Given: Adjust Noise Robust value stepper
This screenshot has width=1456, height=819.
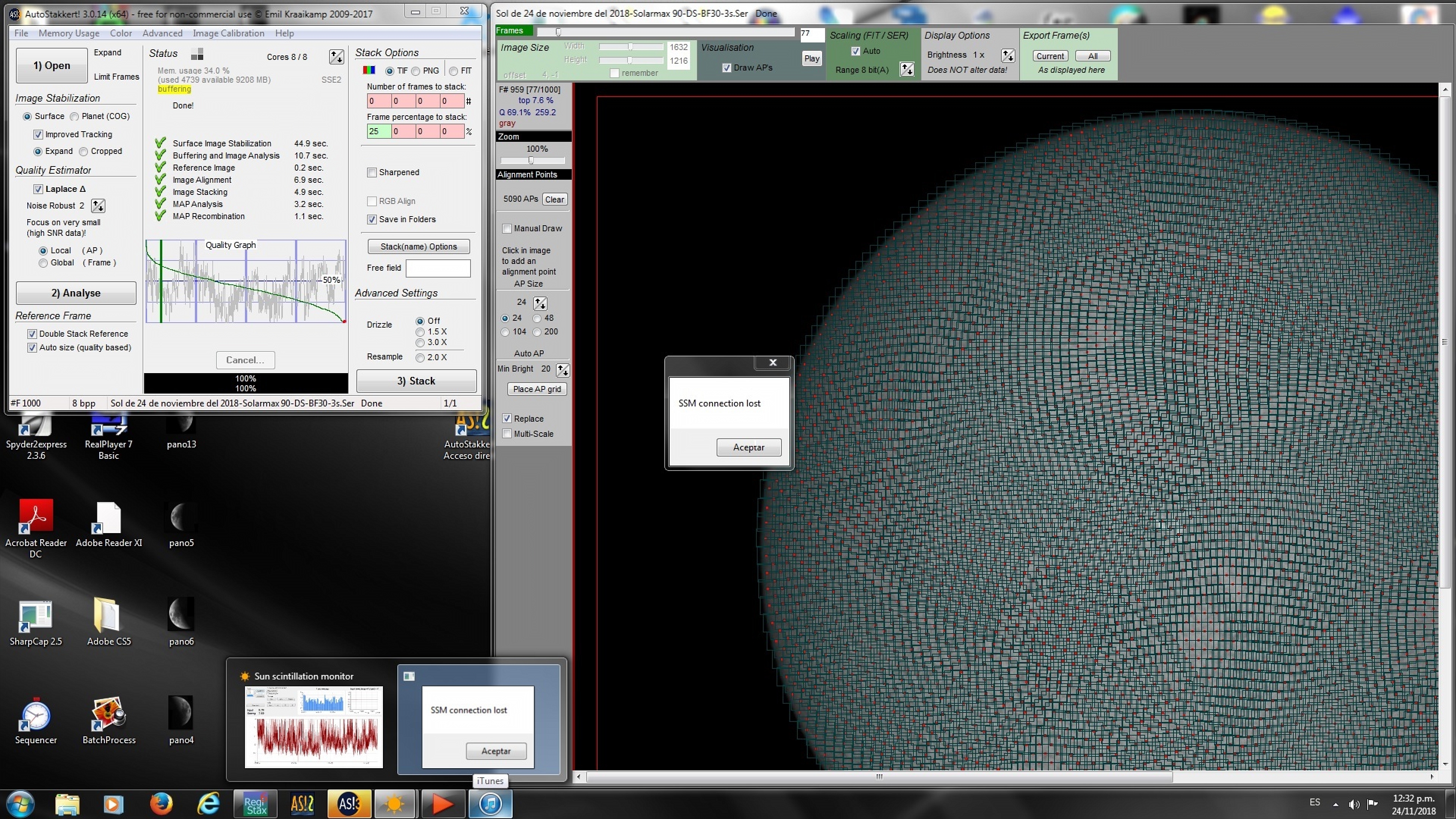Looking at the screenshot, I should (98, 206).
